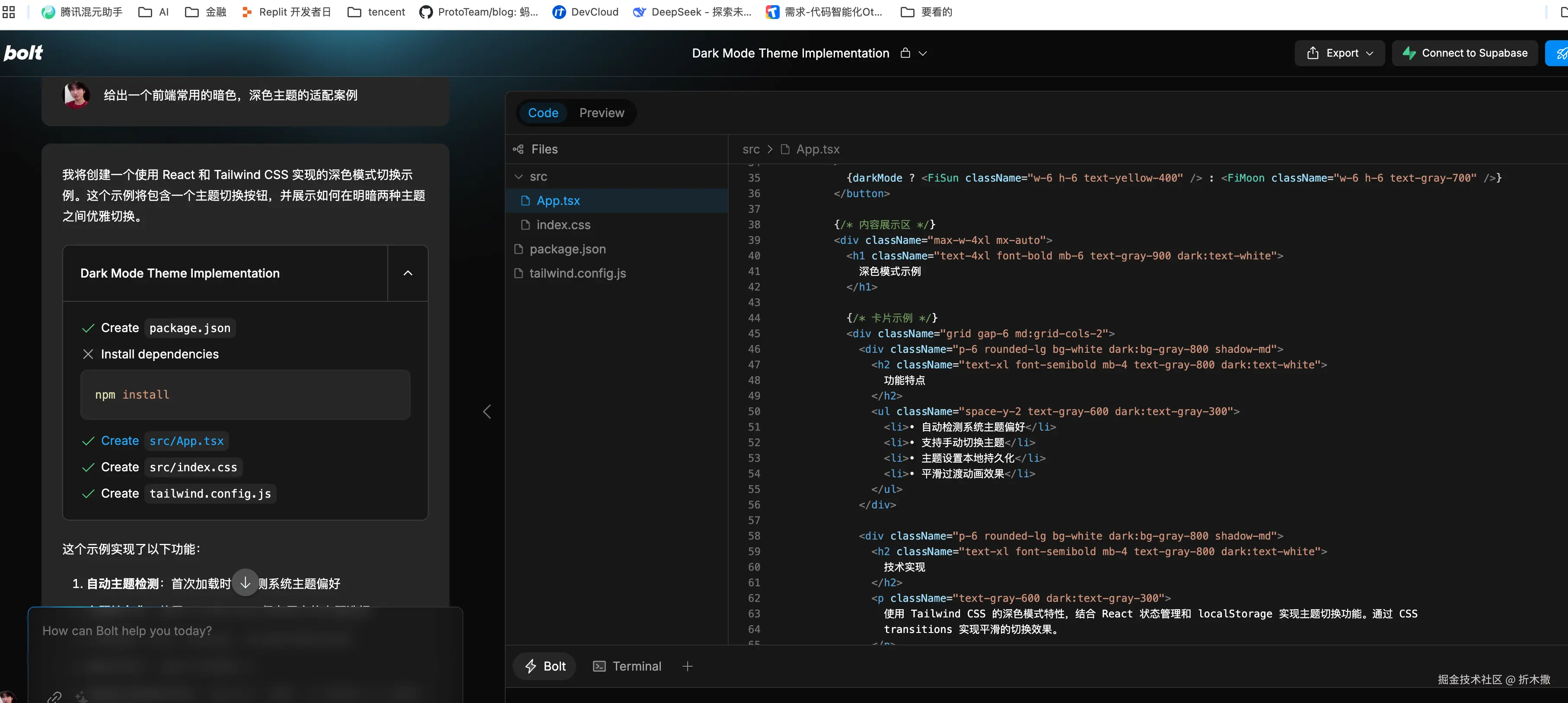
Task: Select the Bolt terminal tab
Action: tap(545, 666)
